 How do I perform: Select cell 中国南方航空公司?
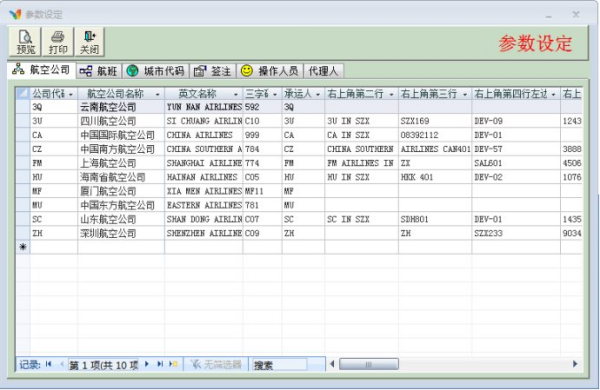click(121, 149)
